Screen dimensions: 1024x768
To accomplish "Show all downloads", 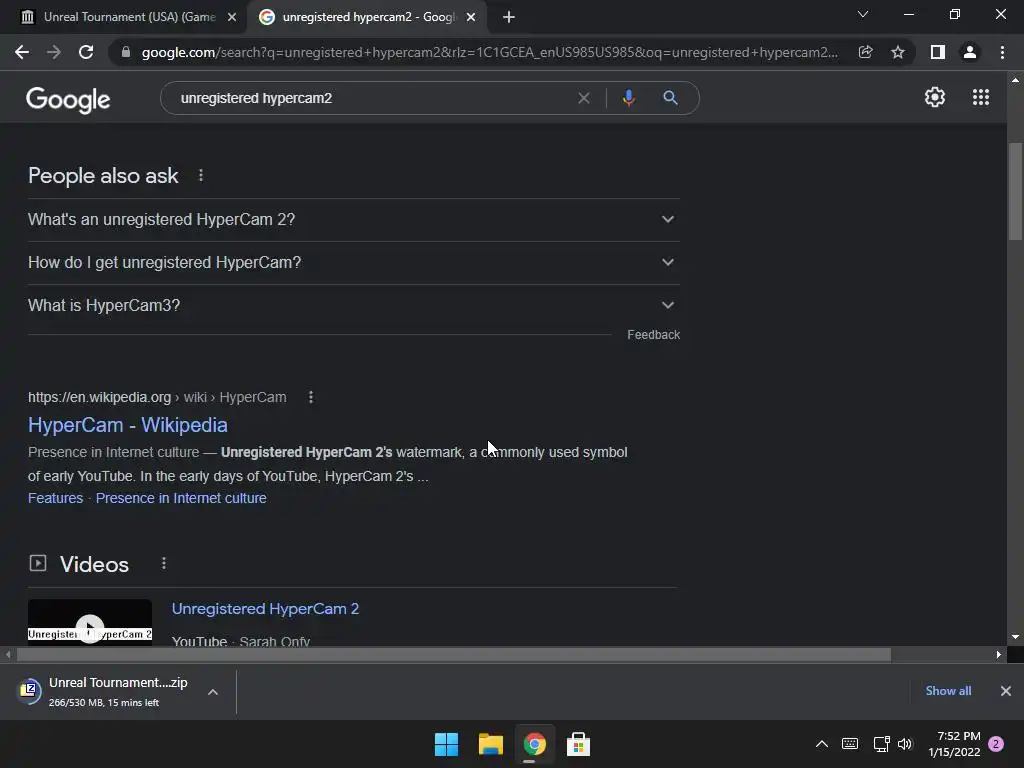I will pyautogui.click(x=948, y=691).
